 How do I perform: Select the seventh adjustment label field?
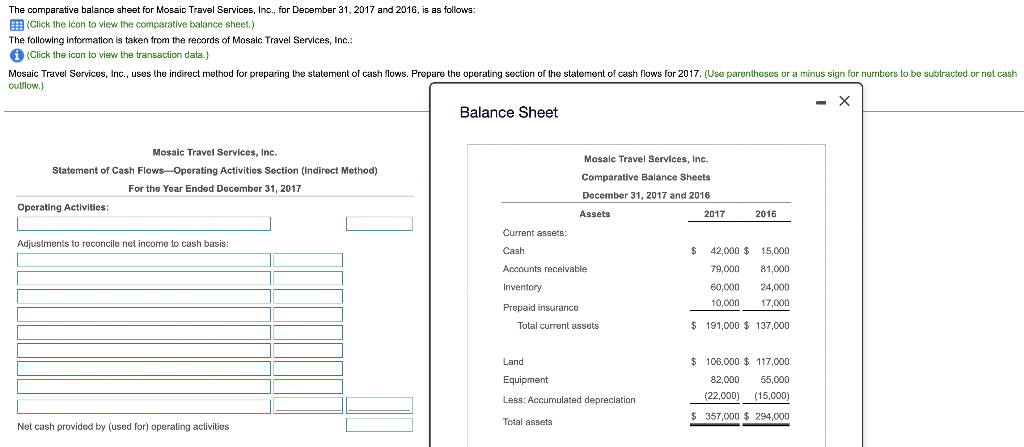[x=144, y=369]
